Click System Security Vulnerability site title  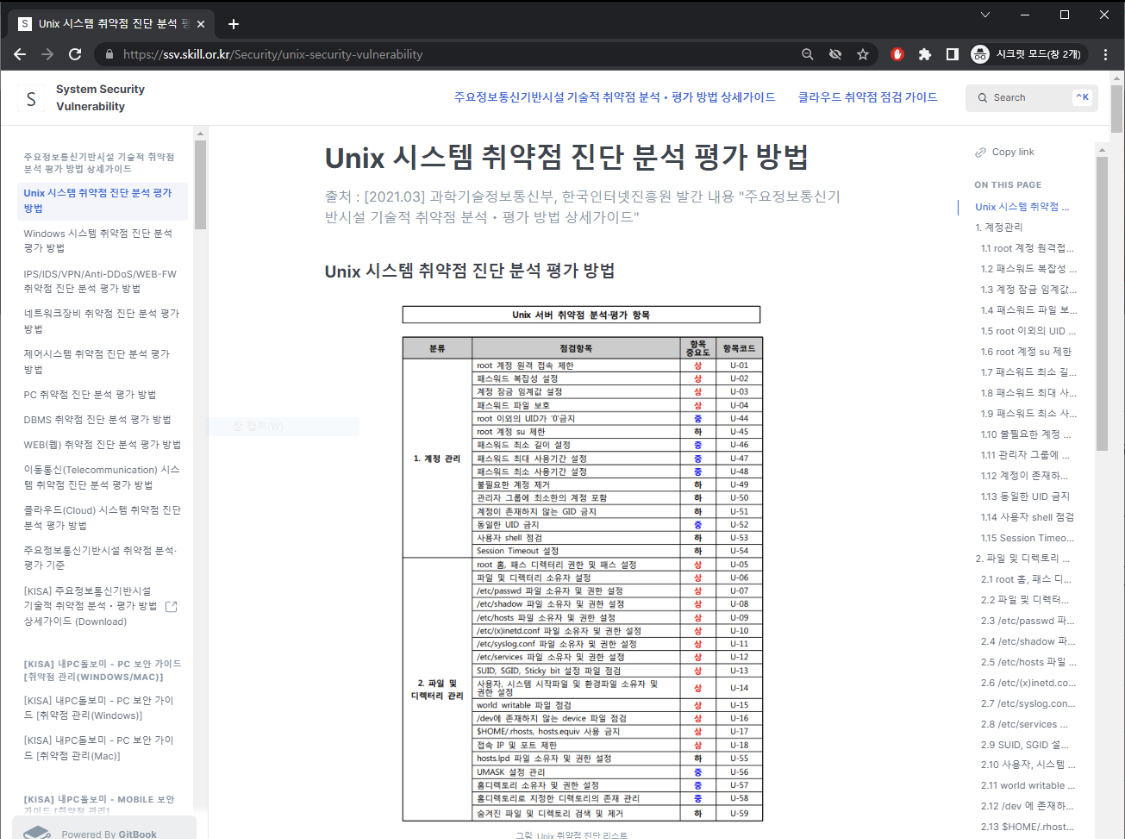pos(100,98)
